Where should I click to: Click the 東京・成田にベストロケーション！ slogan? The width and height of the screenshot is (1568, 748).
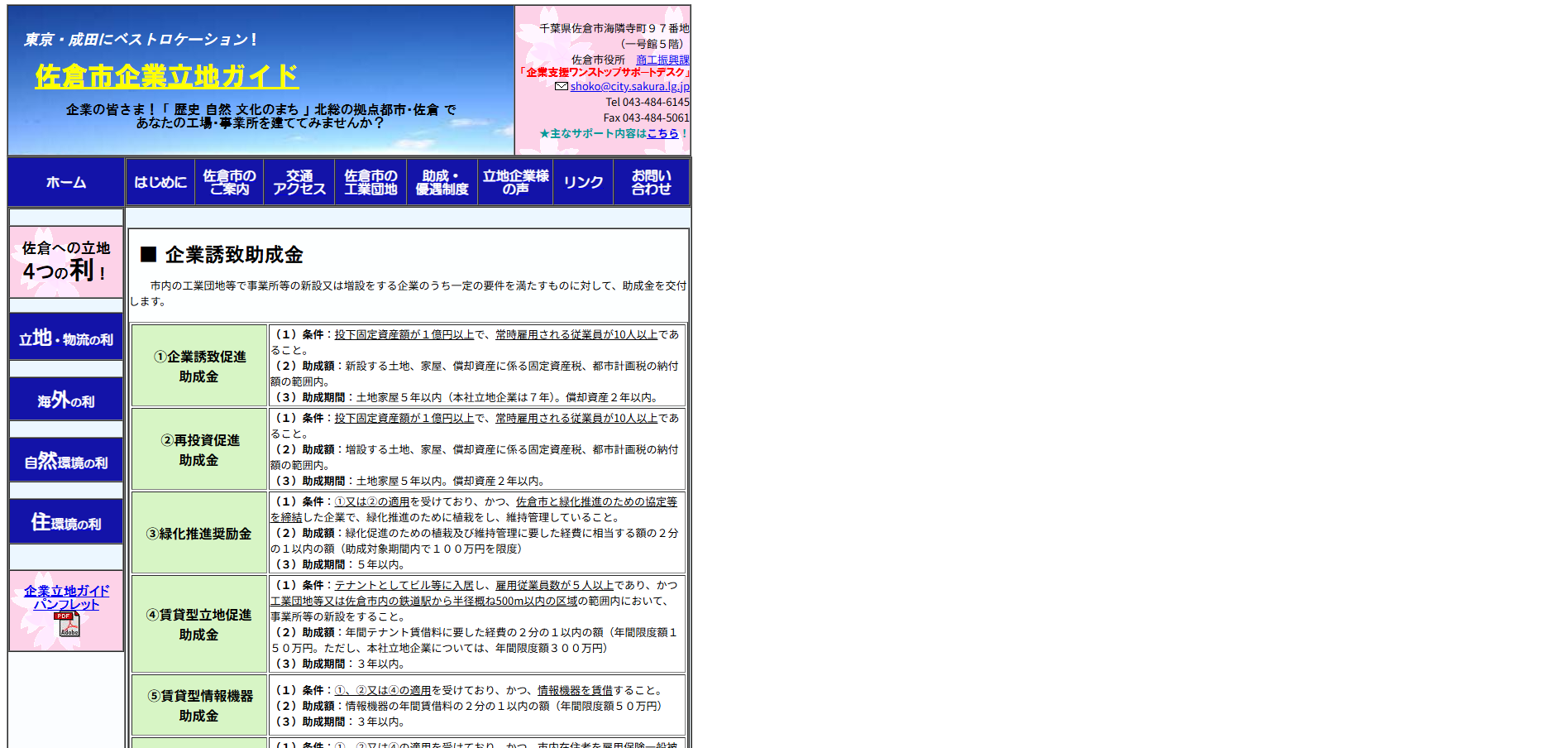141,39
